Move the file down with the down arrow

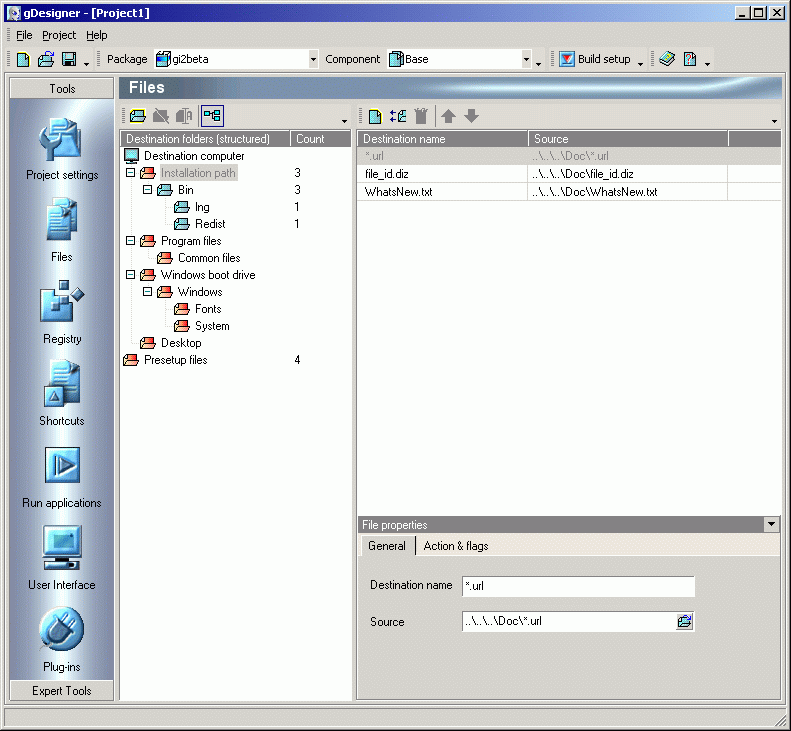(472, 117)
